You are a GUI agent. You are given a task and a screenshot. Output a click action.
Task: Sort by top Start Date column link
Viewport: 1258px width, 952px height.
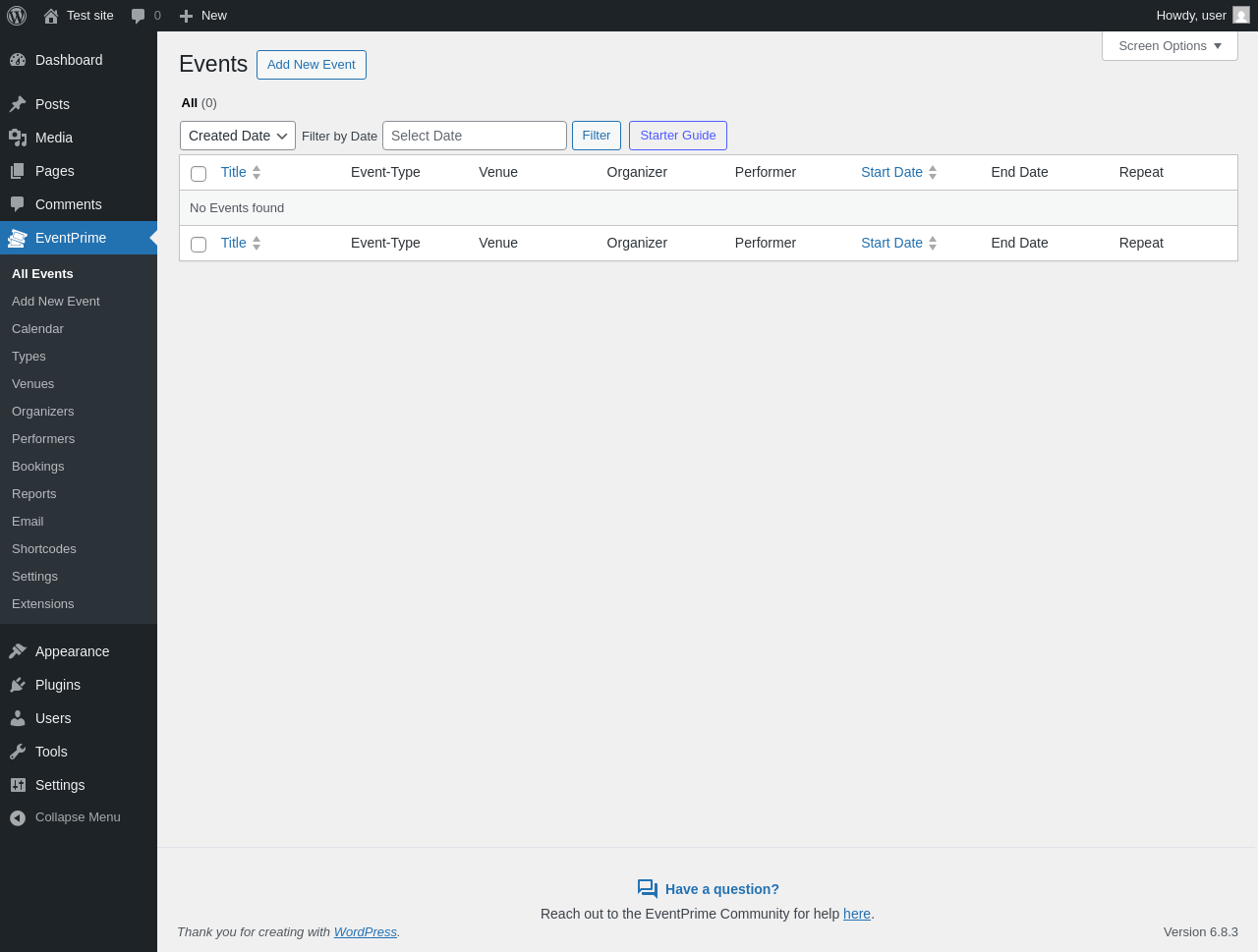pyautogui.click(x=891, y=172)
